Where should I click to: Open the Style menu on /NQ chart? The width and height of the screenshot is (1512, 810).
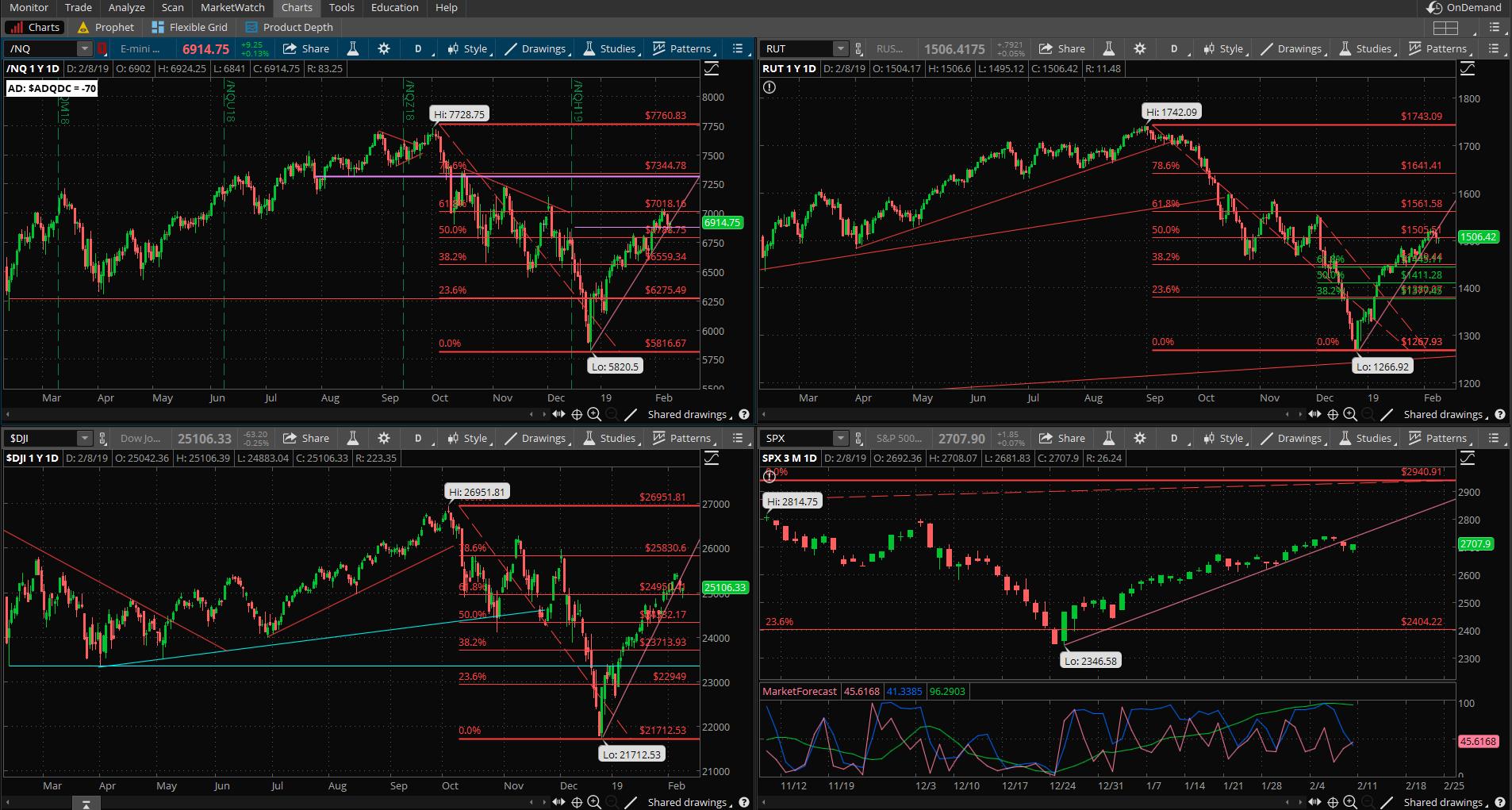[469, 48]
